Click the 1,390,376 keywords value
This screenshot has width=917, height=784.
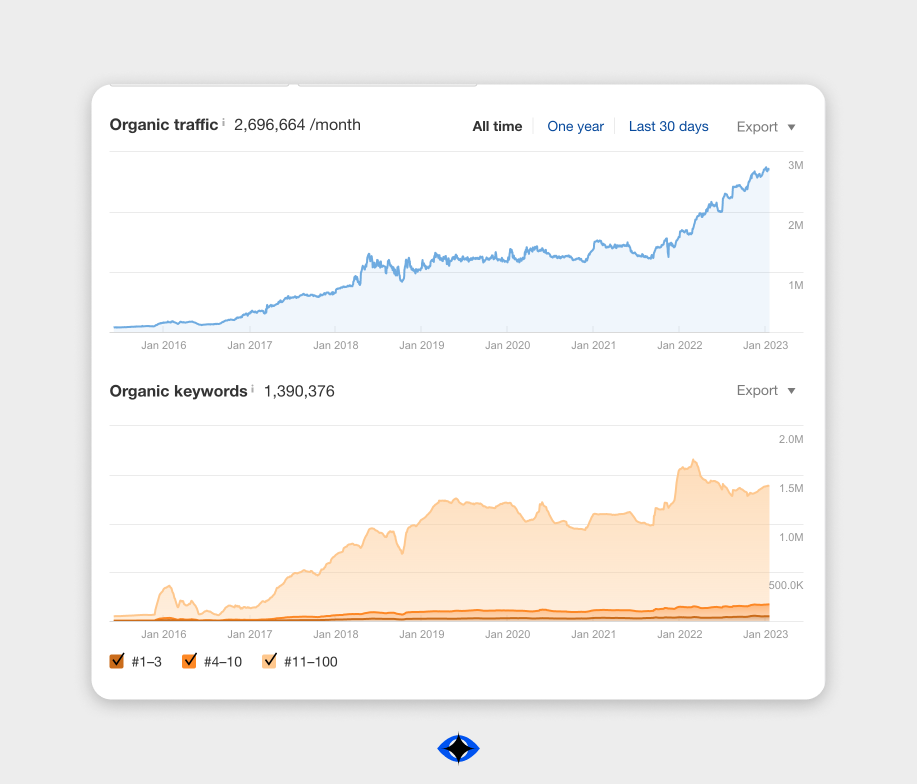299,391
